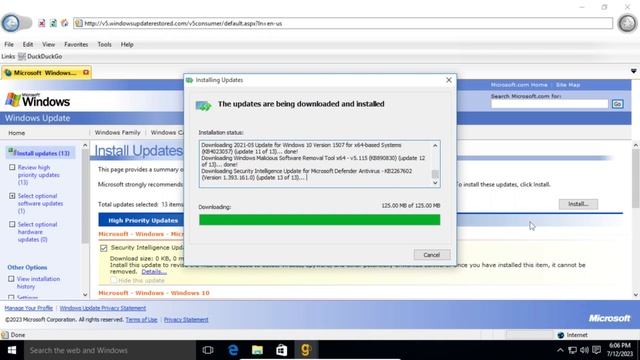Show hidden tray icons chevron
The width and height of the screenshot is (640, 360).
click(x=560, y=350)
